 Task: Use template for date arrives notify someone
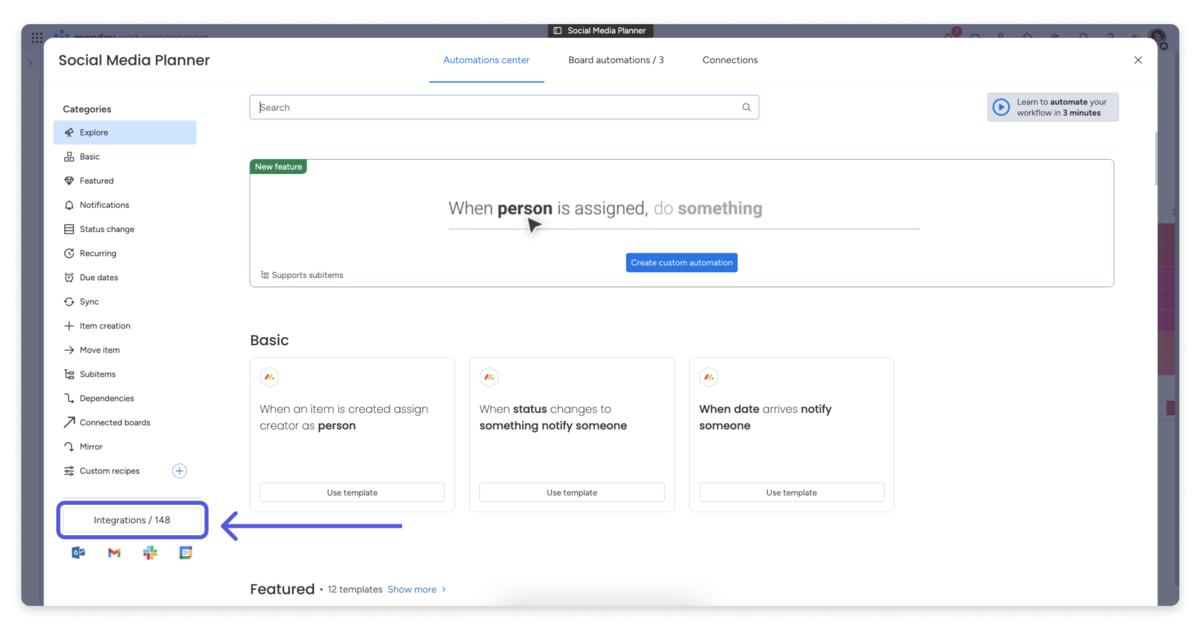point(792,492)
